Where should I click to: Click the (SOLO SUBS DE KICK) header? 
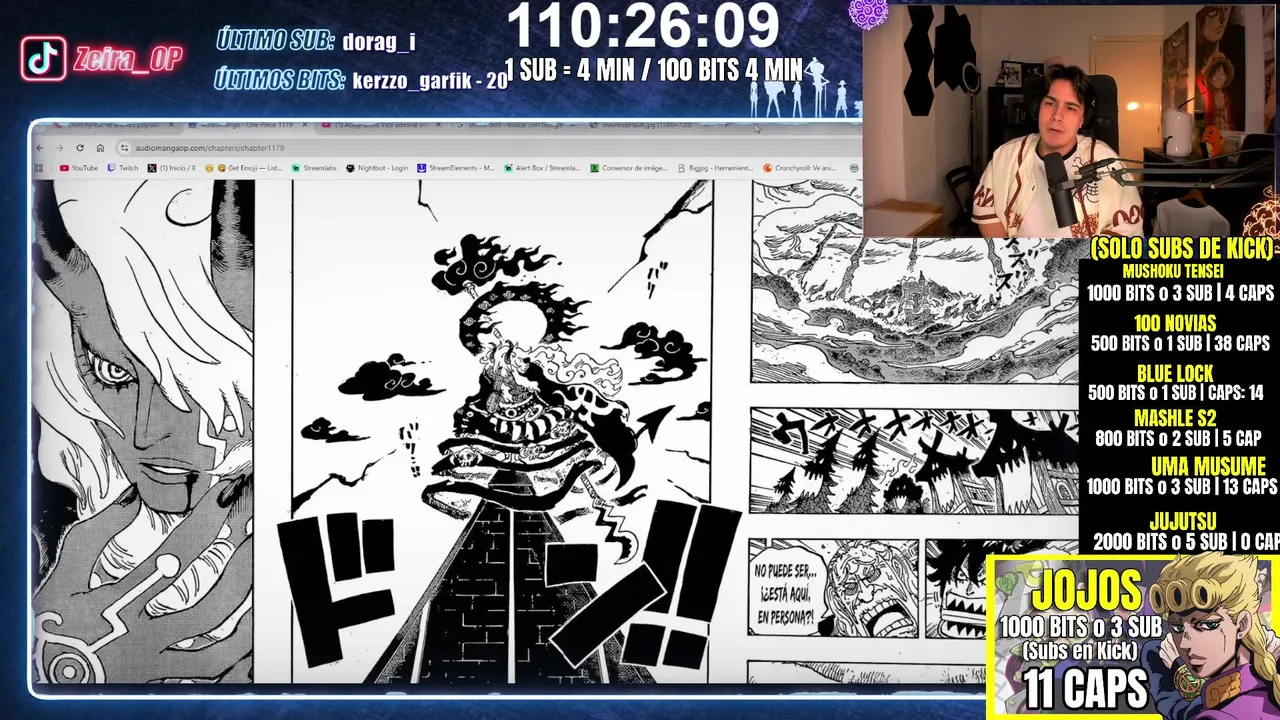pos(1181,249)
